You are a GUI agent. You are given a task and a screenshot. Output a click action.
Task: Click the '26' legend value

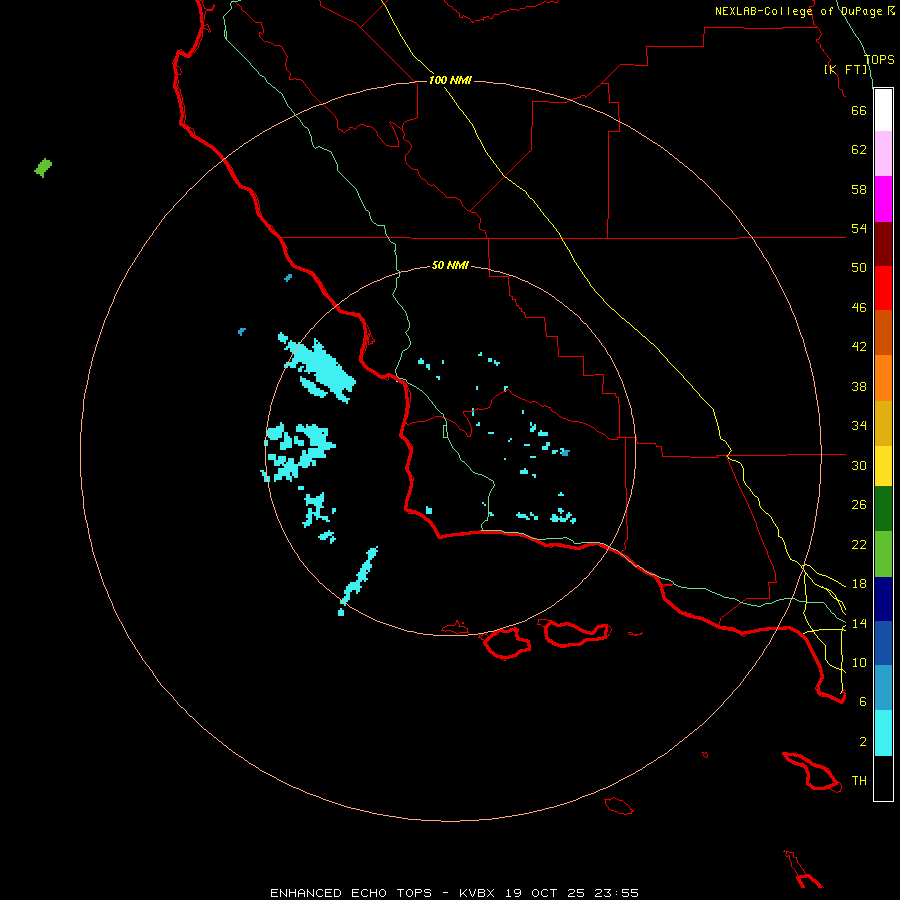tap(859, 505)
